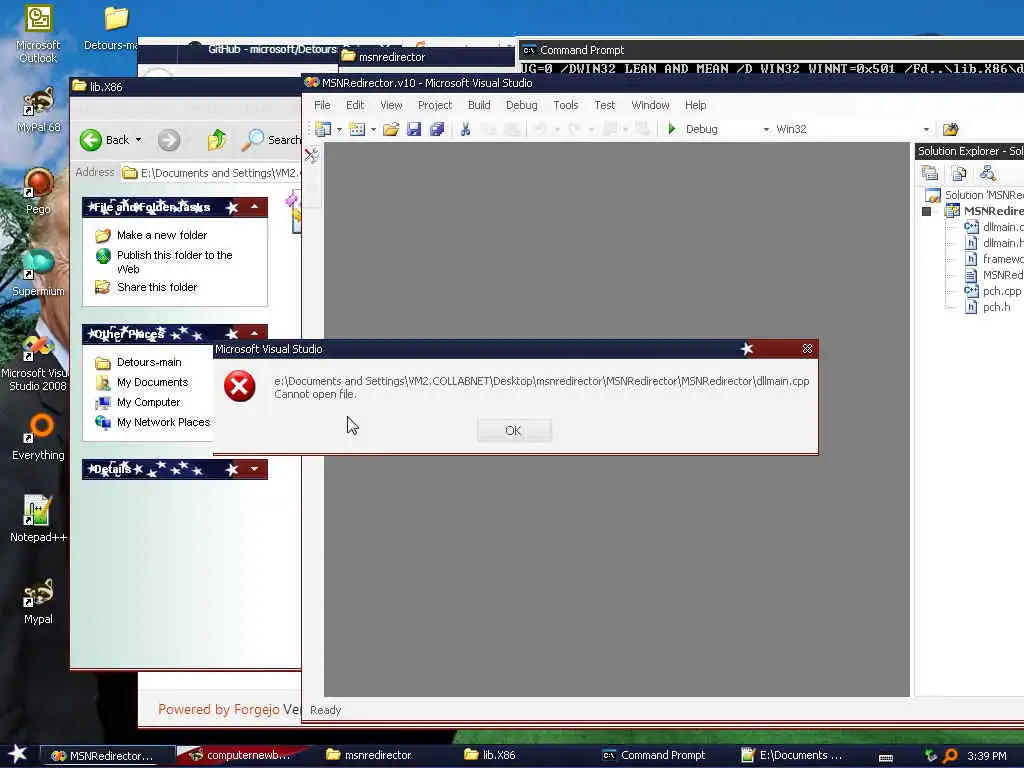Open the Project menu in Visual Studio
The width and height of the screenshot is (1024, 768).
coord(435,105)
